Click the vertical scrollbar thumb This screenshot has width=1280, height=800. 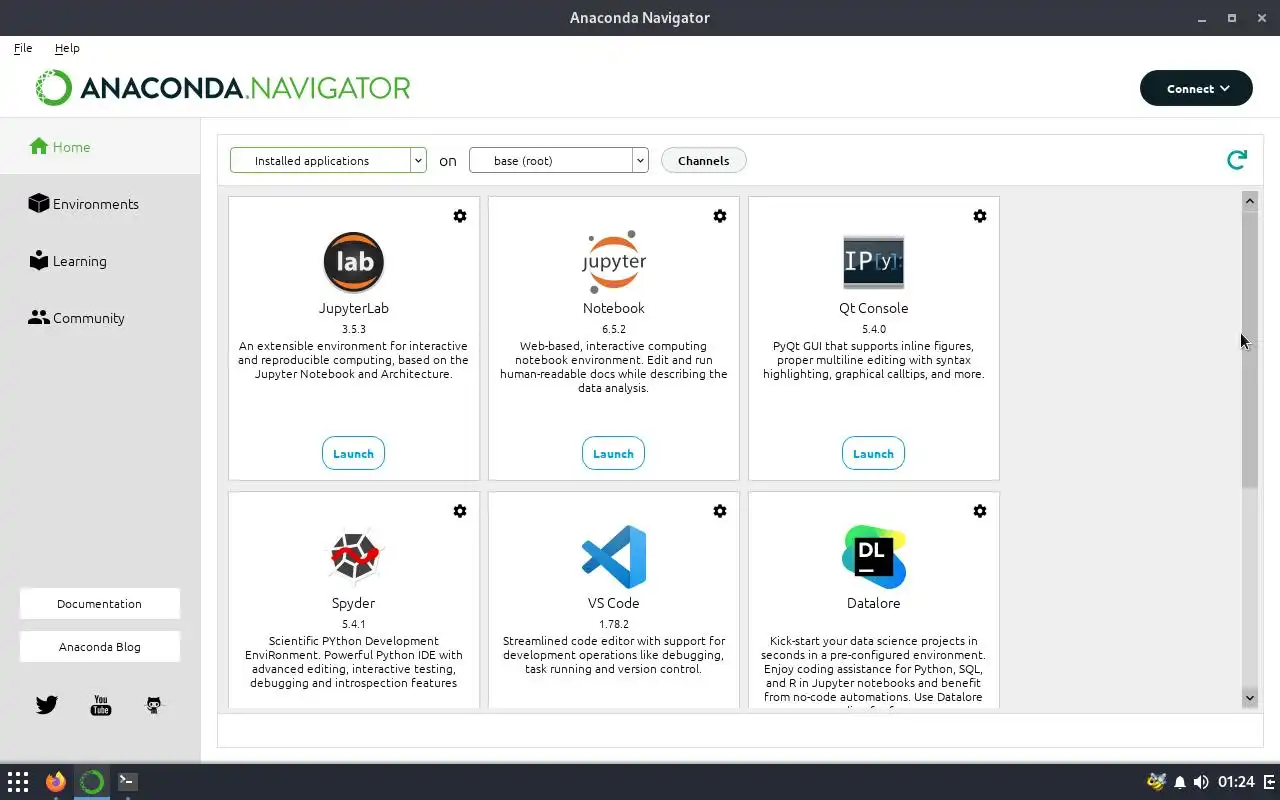tap(1250, 349)
